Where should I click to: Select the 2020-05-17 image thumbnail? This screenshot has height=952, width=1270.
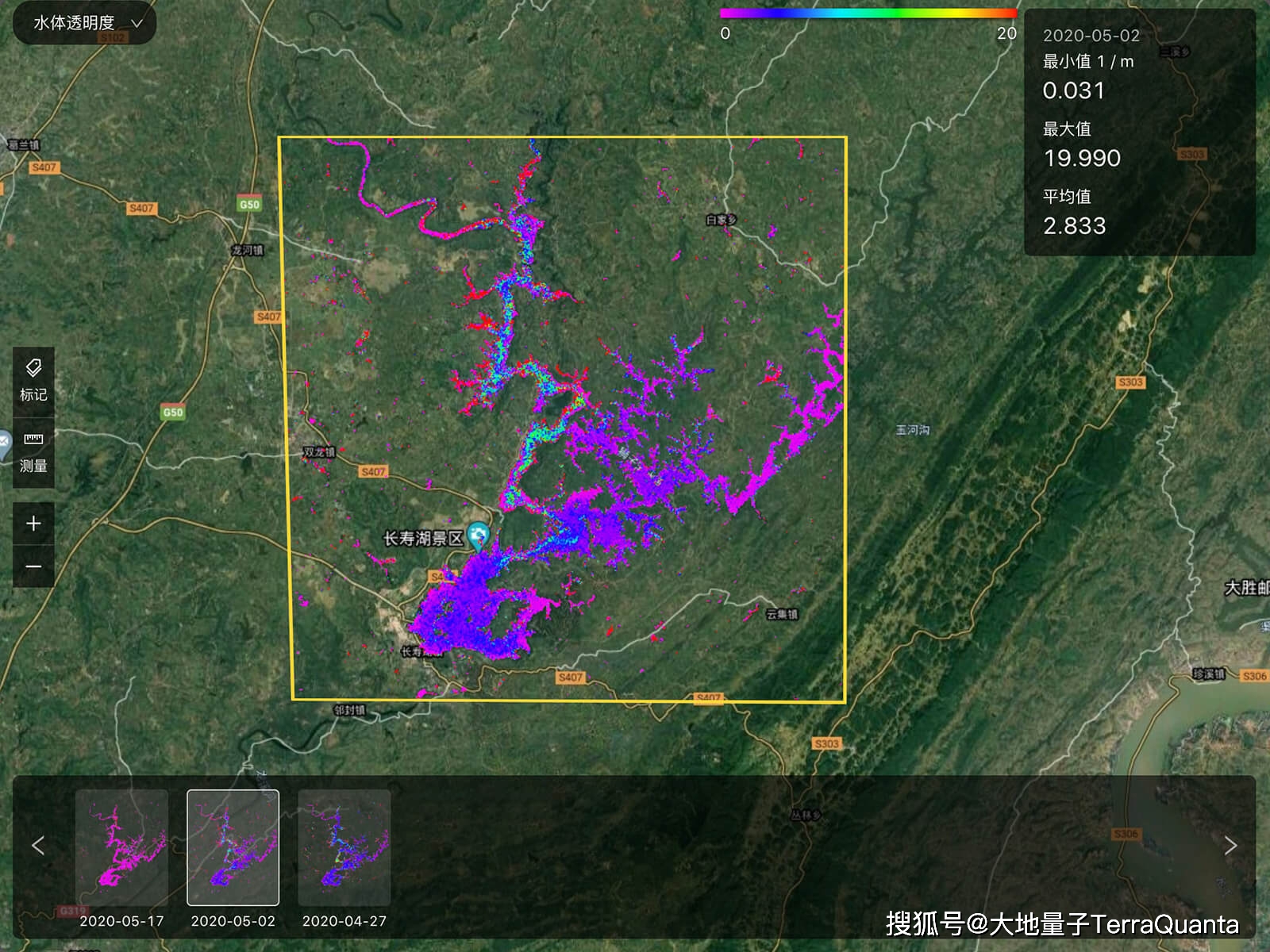(x=121, y=846)
